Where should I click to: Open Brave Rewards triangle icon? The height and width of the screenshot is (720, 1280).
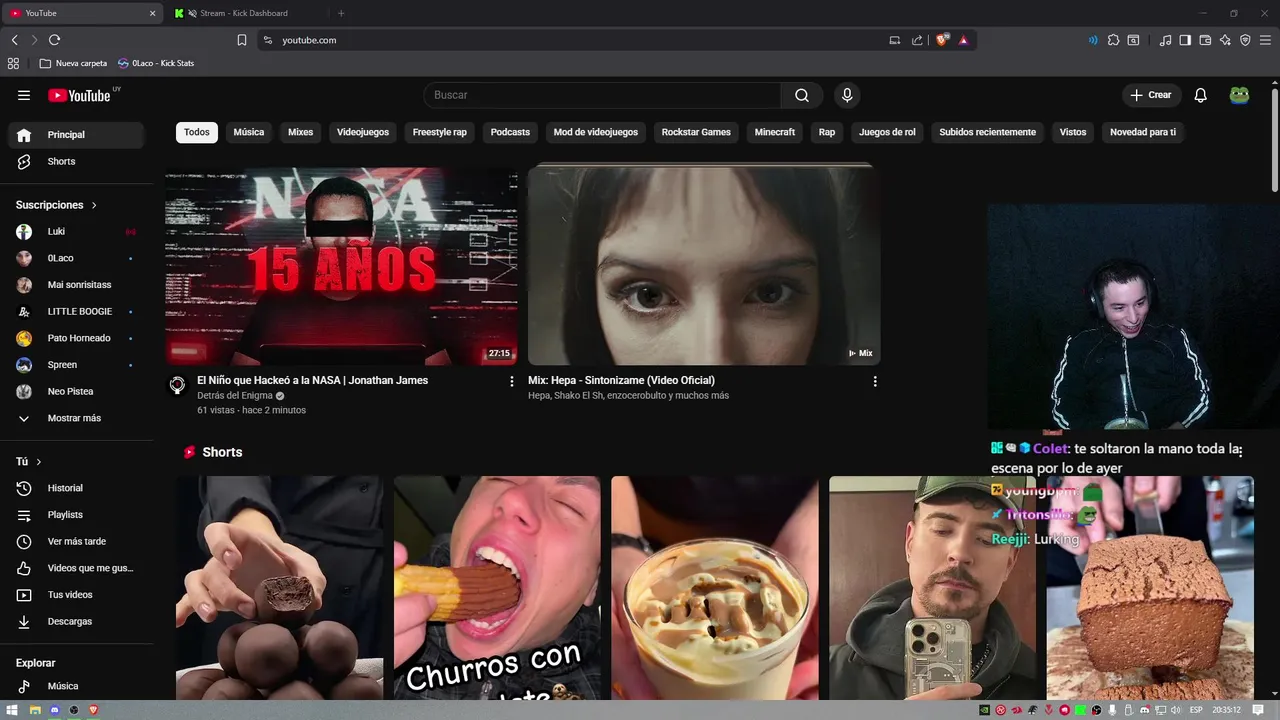tap(963, 40)
